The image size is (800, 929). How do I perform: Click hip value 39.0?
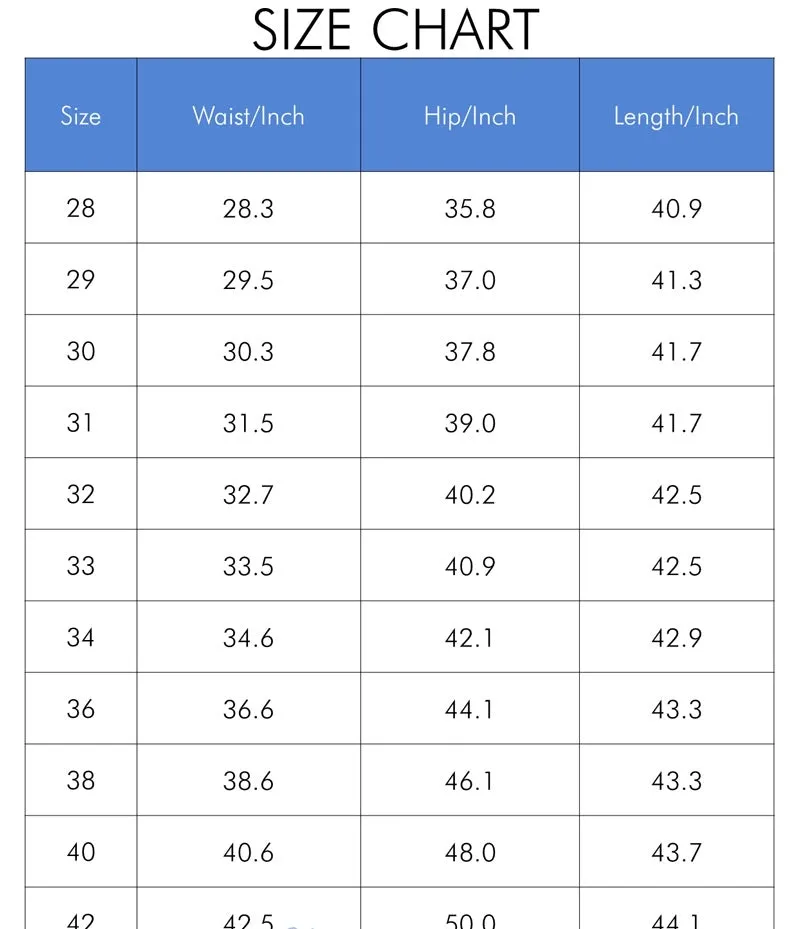coord(470,422)
